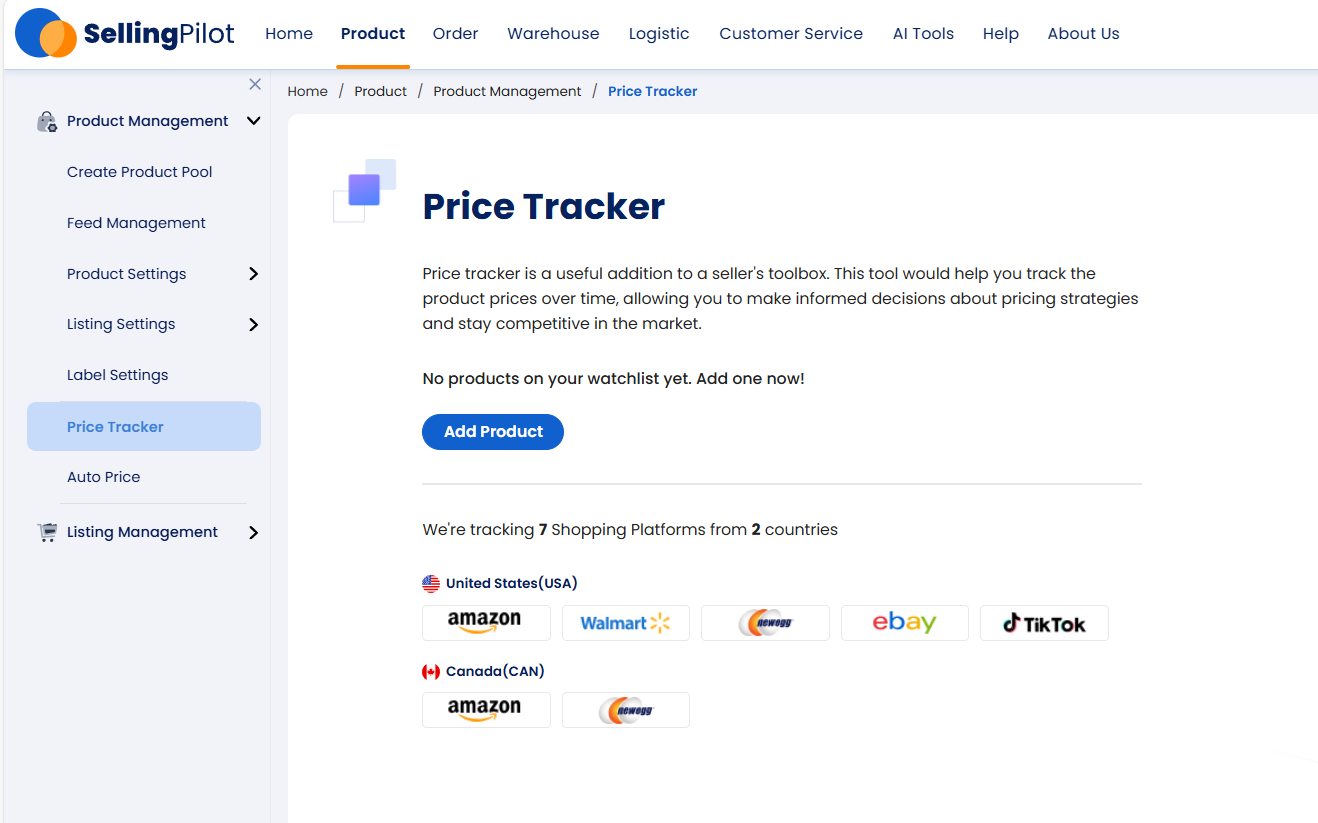
Task: Open the AI Tools menu
Action: (x=923, y=33)
